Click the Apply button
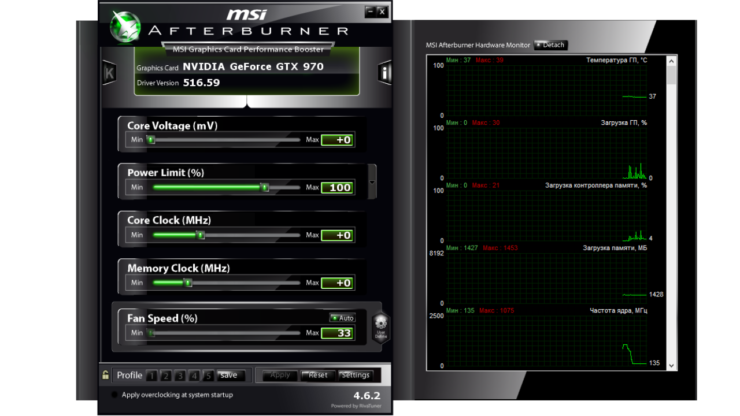 tap(280, 375)
